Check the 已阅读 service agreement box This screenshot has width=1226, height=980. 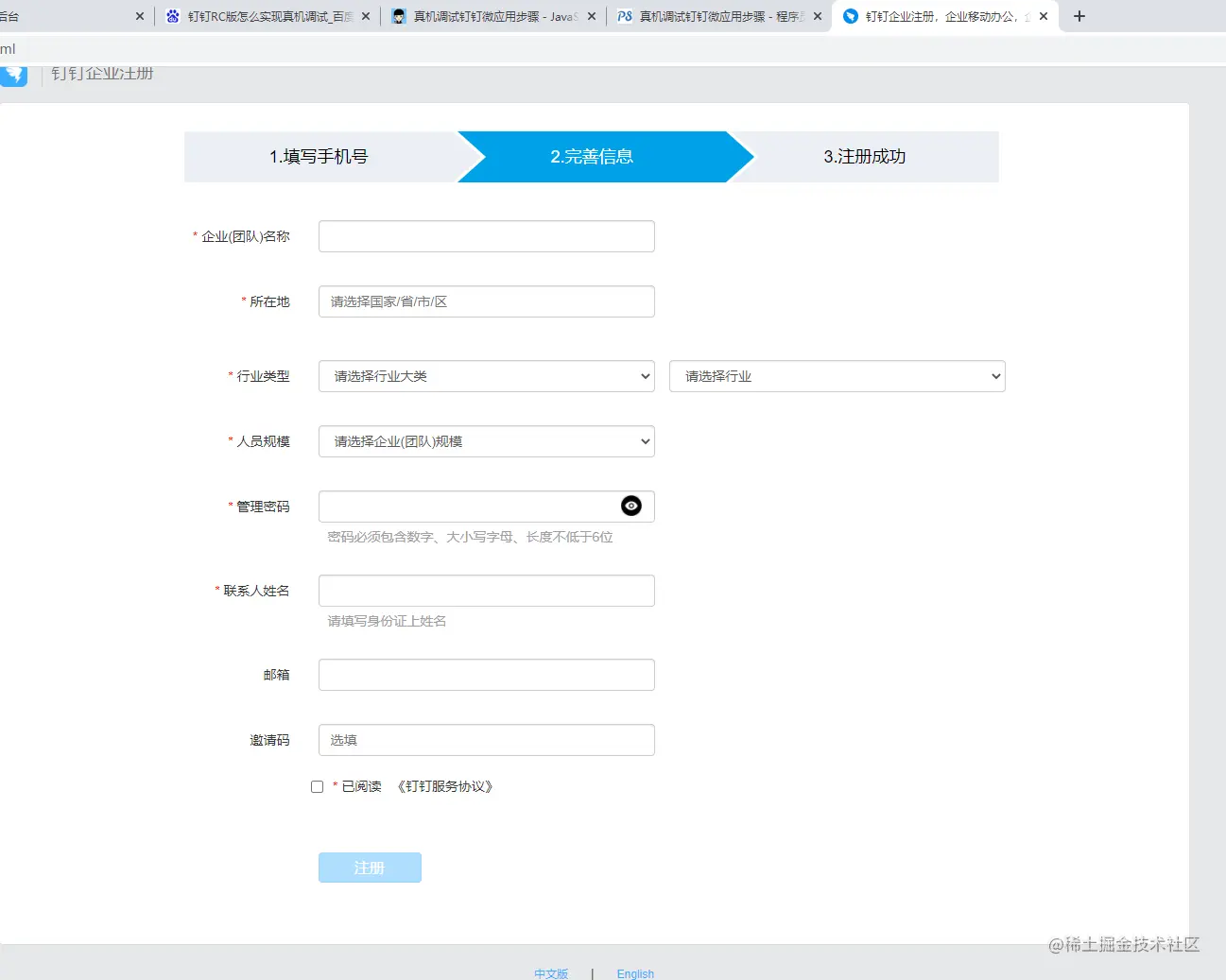point(317,785)
